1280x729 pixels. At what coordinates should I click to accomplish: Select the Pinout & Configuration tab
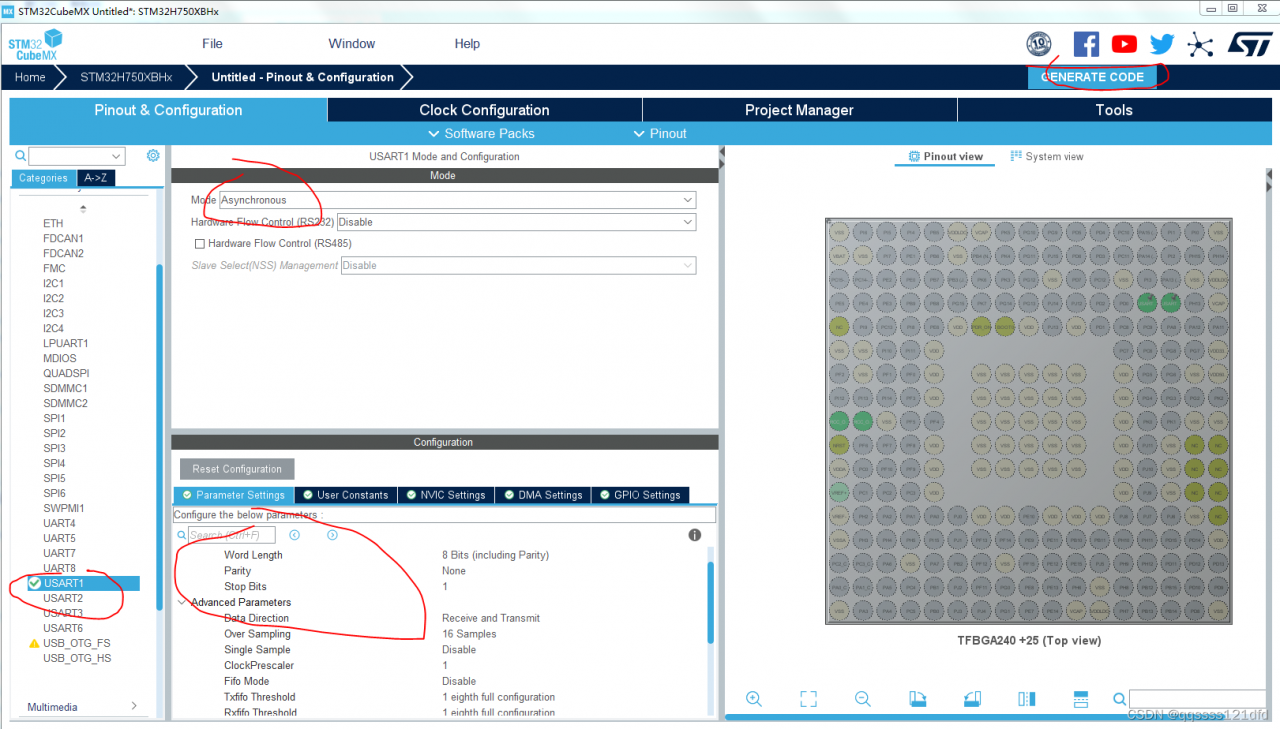click(x=168, y=110)
